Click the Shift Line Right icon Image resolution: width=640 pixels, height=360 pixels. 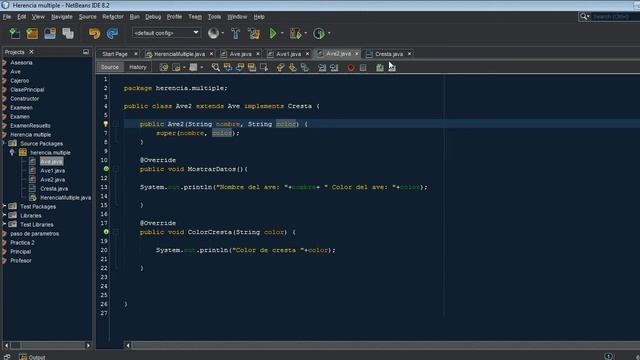[334, 67]
